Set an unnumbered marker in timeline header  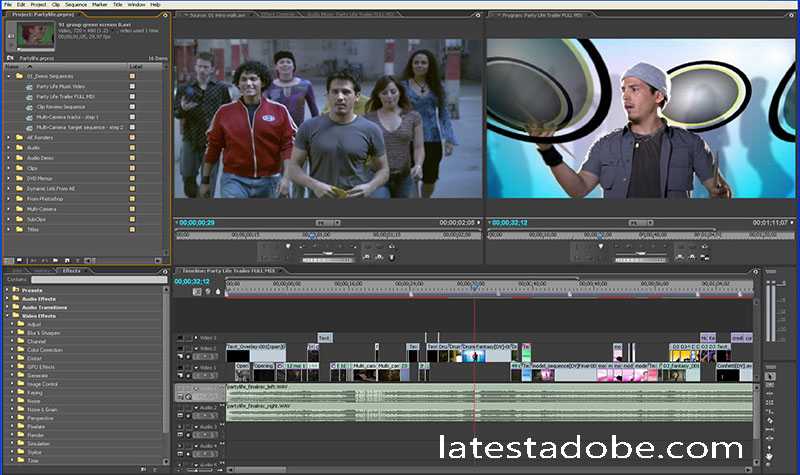(x=218, y=292)
